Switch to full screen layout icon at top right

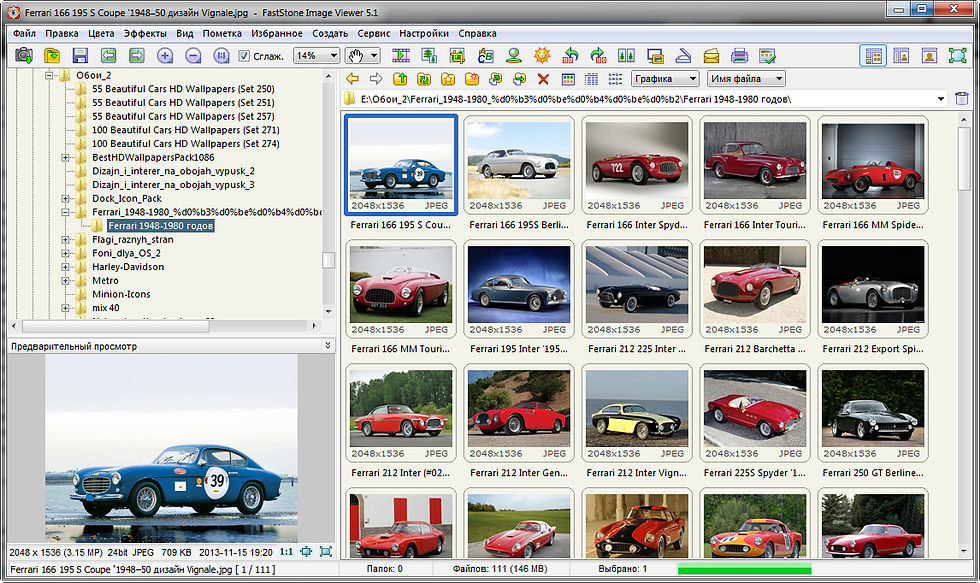(957, 56)
